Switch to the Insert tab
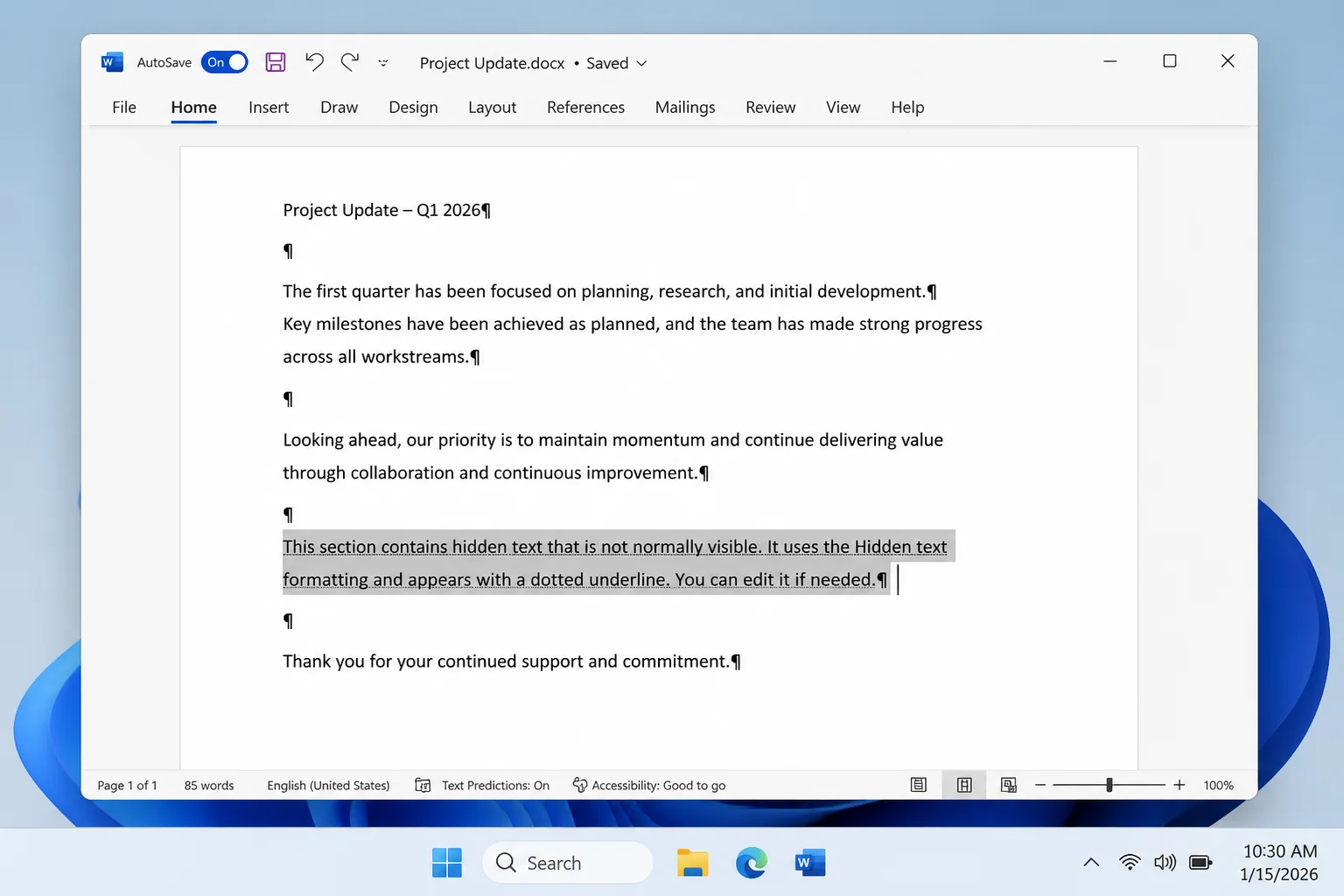1344x896 pixels. pyautogui.click(x=269, y=107)
